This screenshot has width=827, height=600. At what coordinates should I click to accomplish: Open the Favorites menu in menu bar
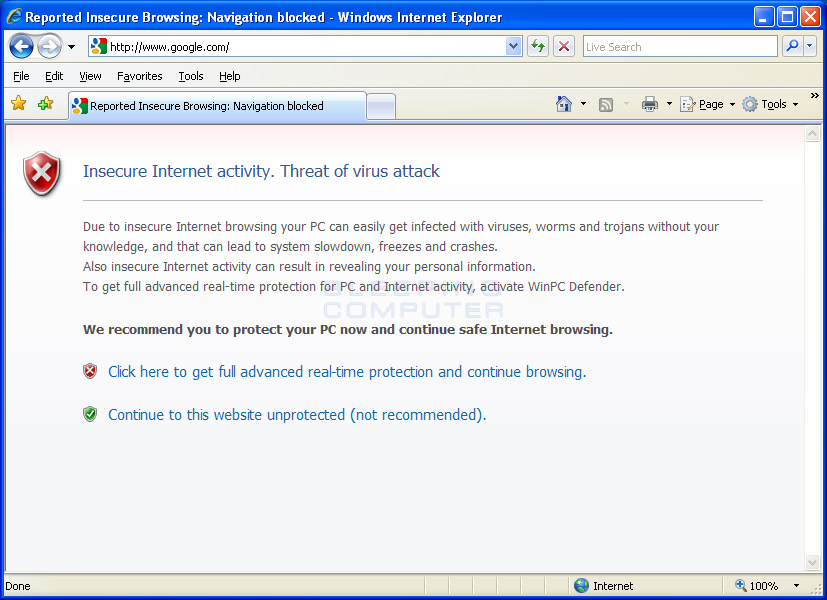coord(139,76)
